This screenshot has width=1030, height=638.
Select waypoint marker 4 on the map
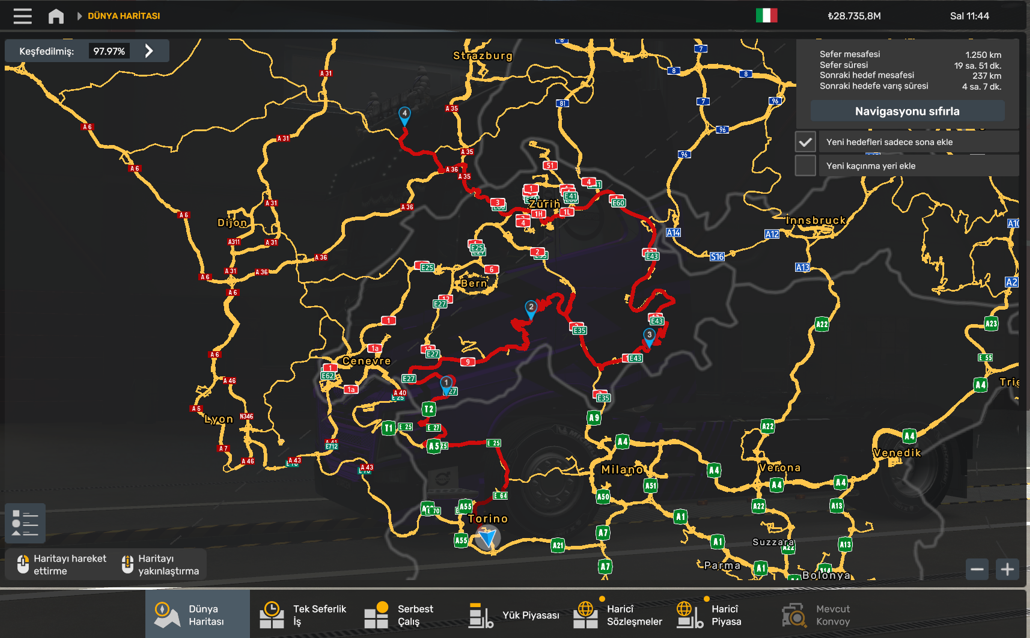403,114
